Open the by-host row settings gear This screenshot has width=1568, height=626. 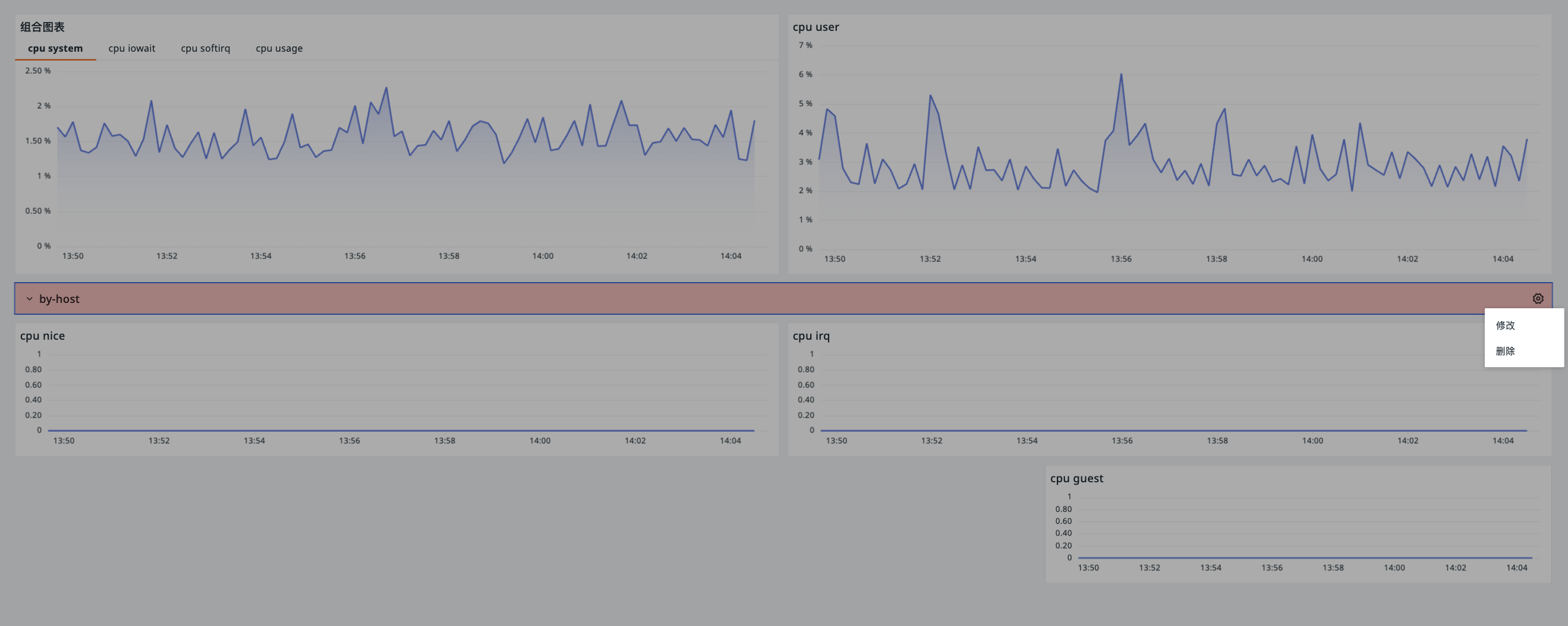pos(1538,299)
